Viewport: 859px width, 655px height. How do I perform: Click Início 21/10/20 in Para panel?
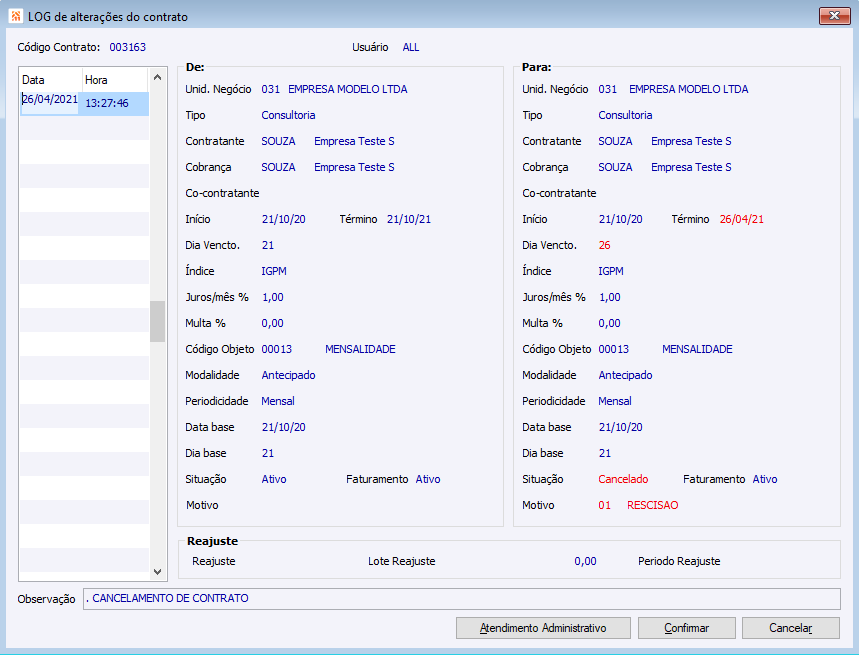pos(620,219)
